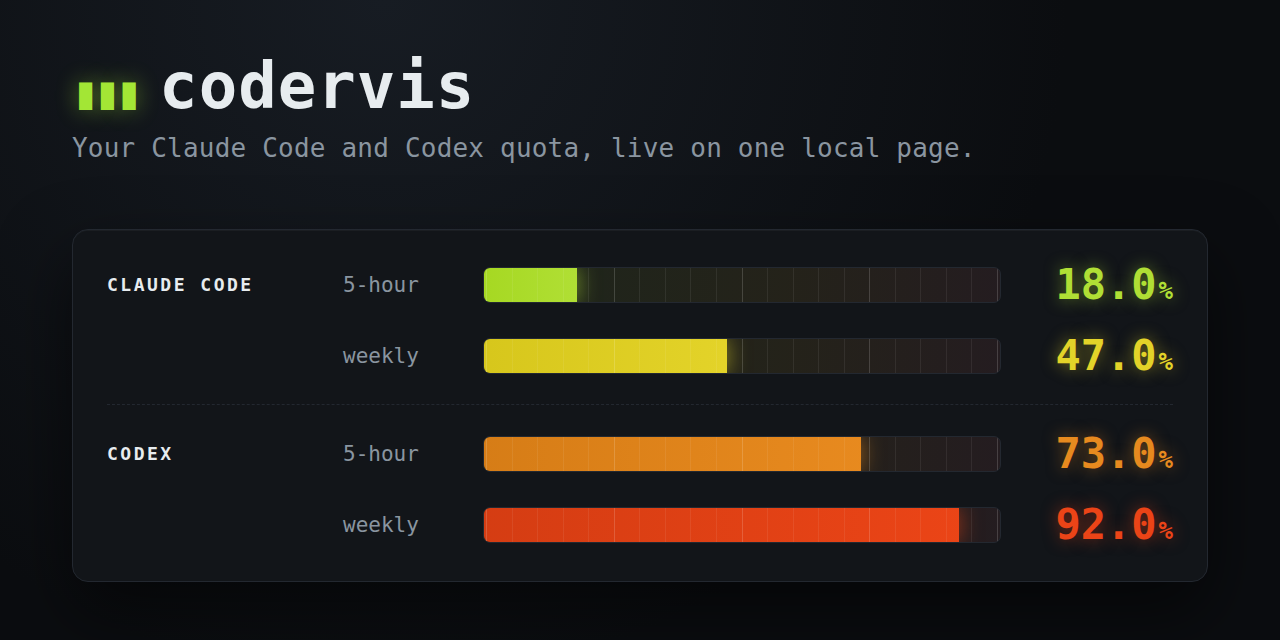The height and width of the screenshot is (640, 1280).
Task: Click the 73.0% usage value
Action: point(1114,454)
